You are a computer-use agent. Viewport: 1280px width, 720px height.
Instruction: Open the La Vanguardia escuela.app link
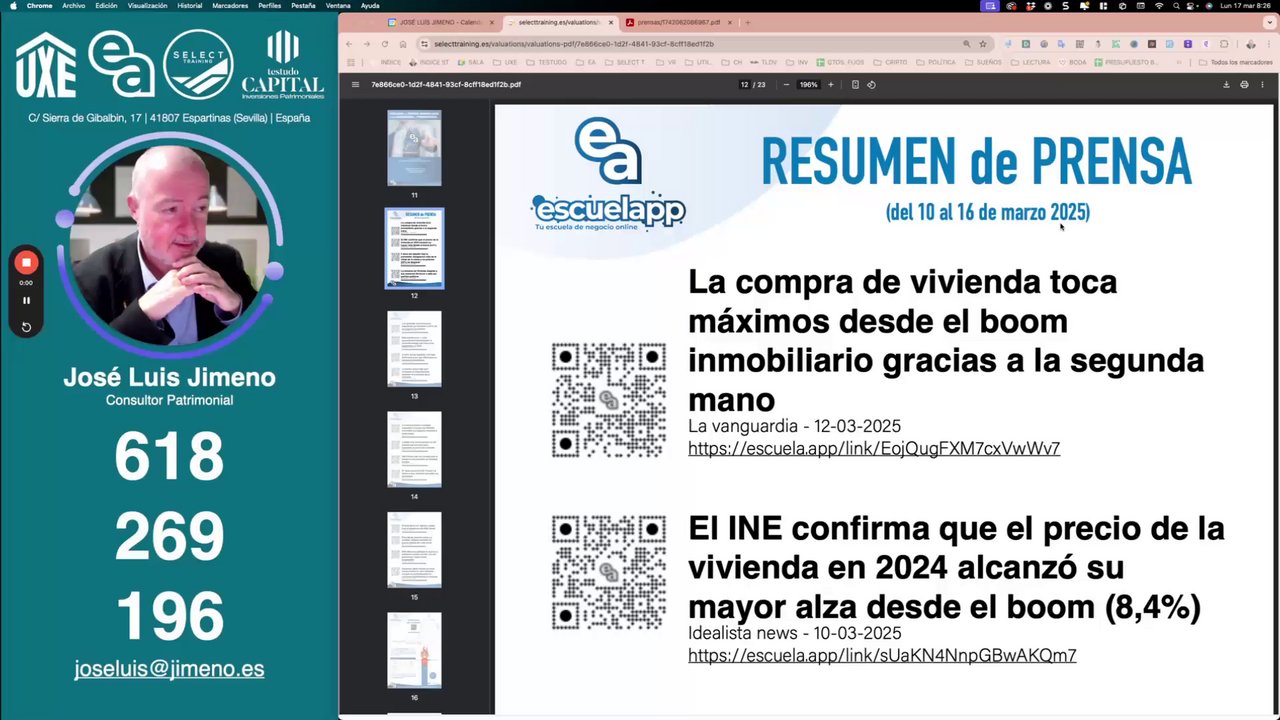874,449
